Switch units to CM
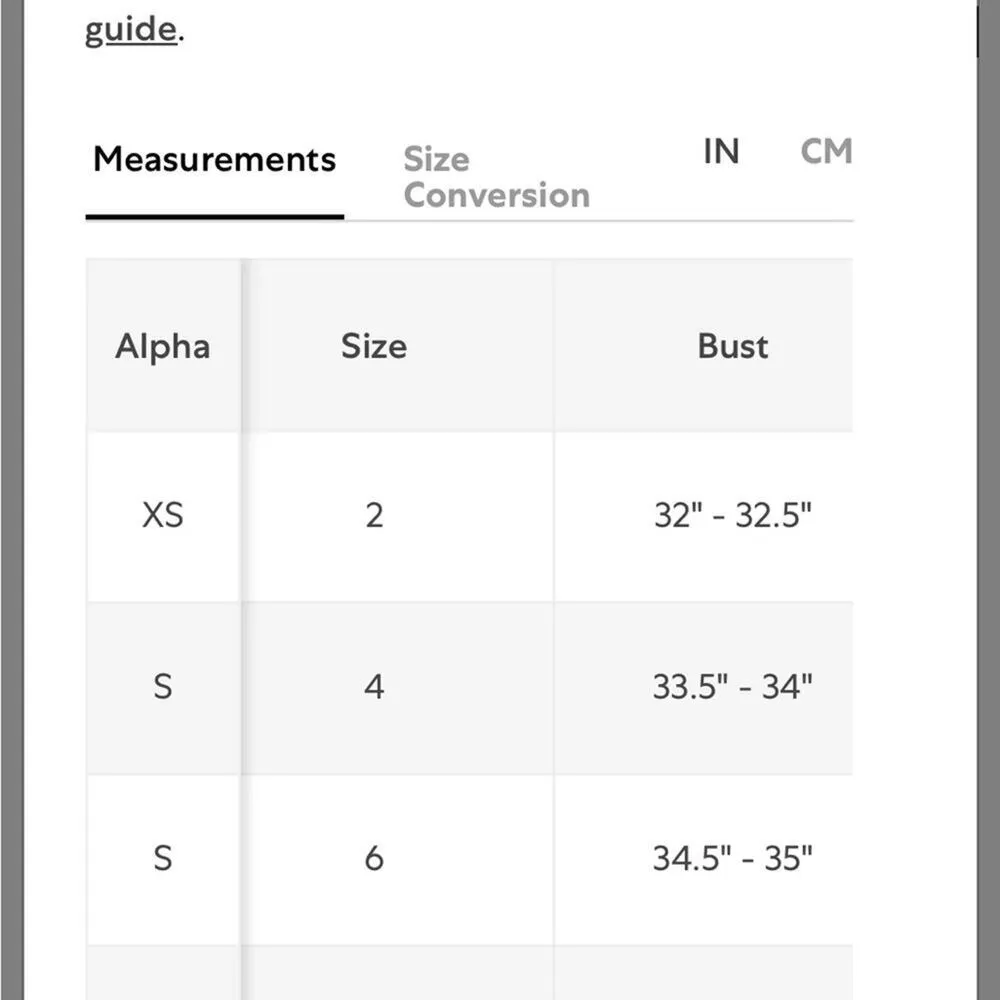1000x1000 pixels. click(826, 152)
